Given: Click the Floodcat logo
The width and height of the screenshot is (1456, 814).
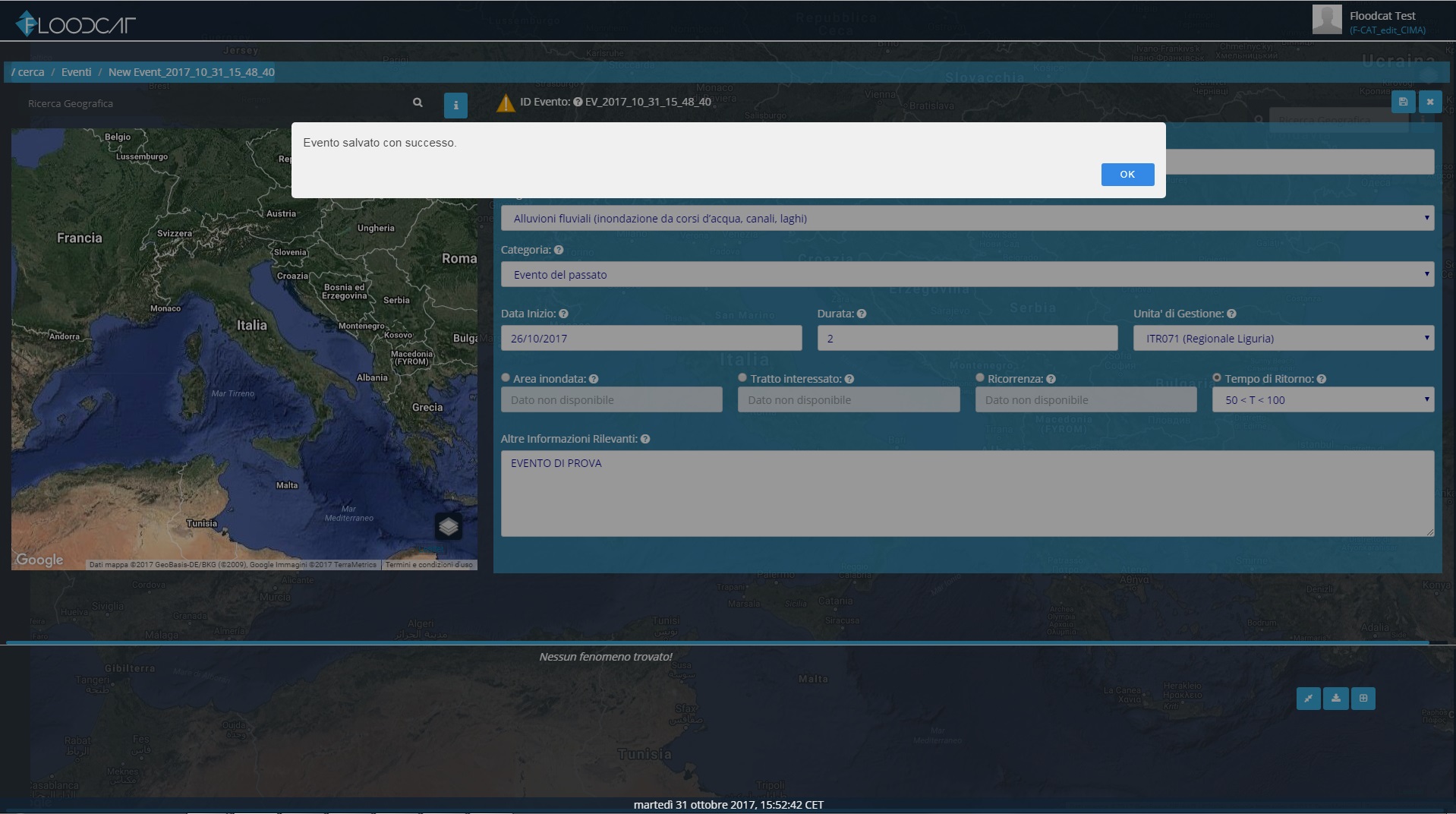Looking at the screenshot, I should [x=75, y=24].
